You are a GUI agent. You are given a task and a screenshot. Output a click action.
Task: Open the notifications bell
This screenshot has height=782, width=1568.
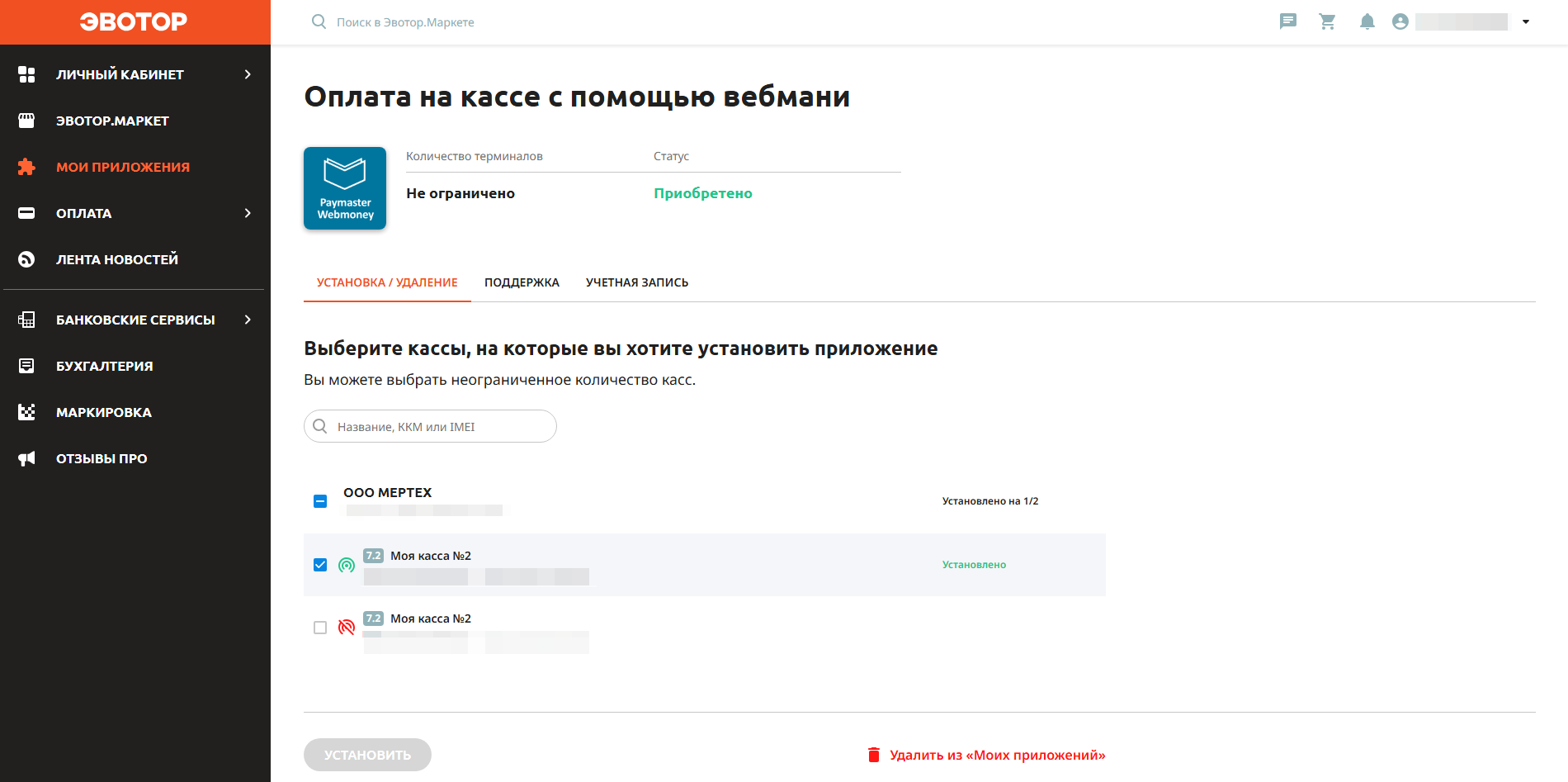click(1367, 21)
